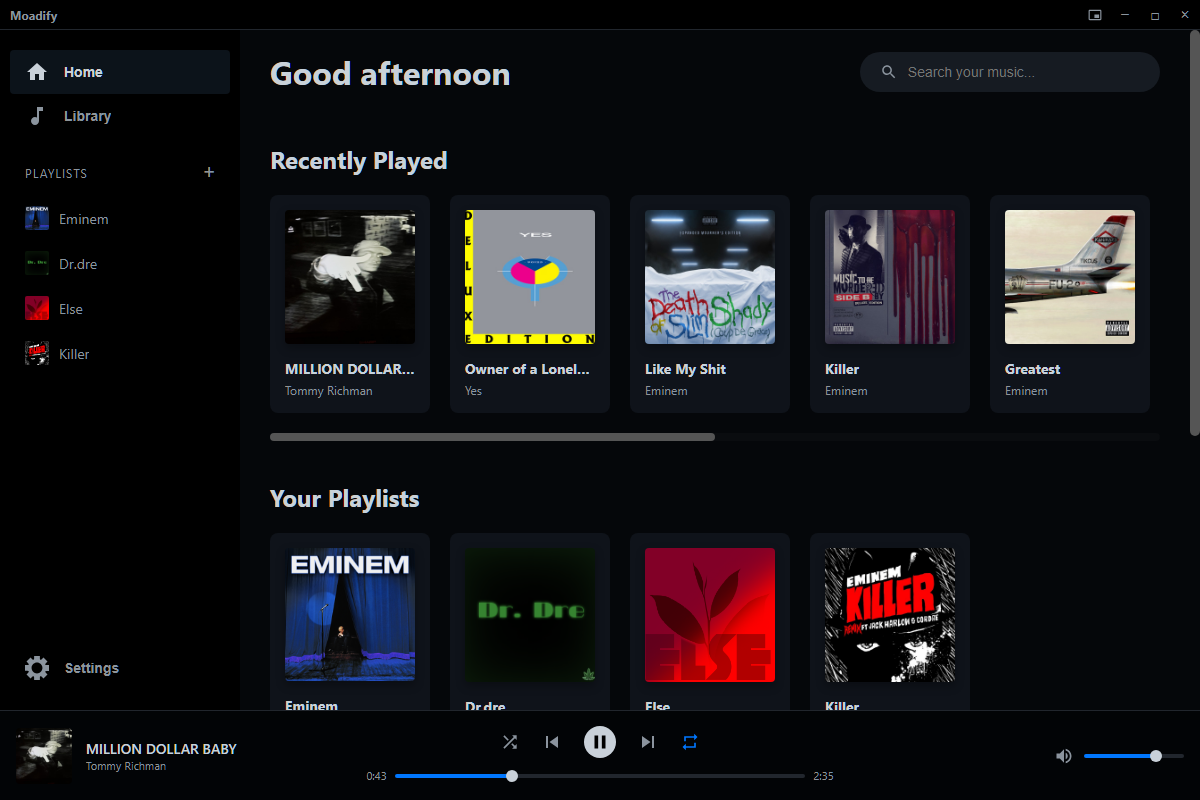Click 'Eminem' artist under Greatest card

click(x=1026, y=391)
